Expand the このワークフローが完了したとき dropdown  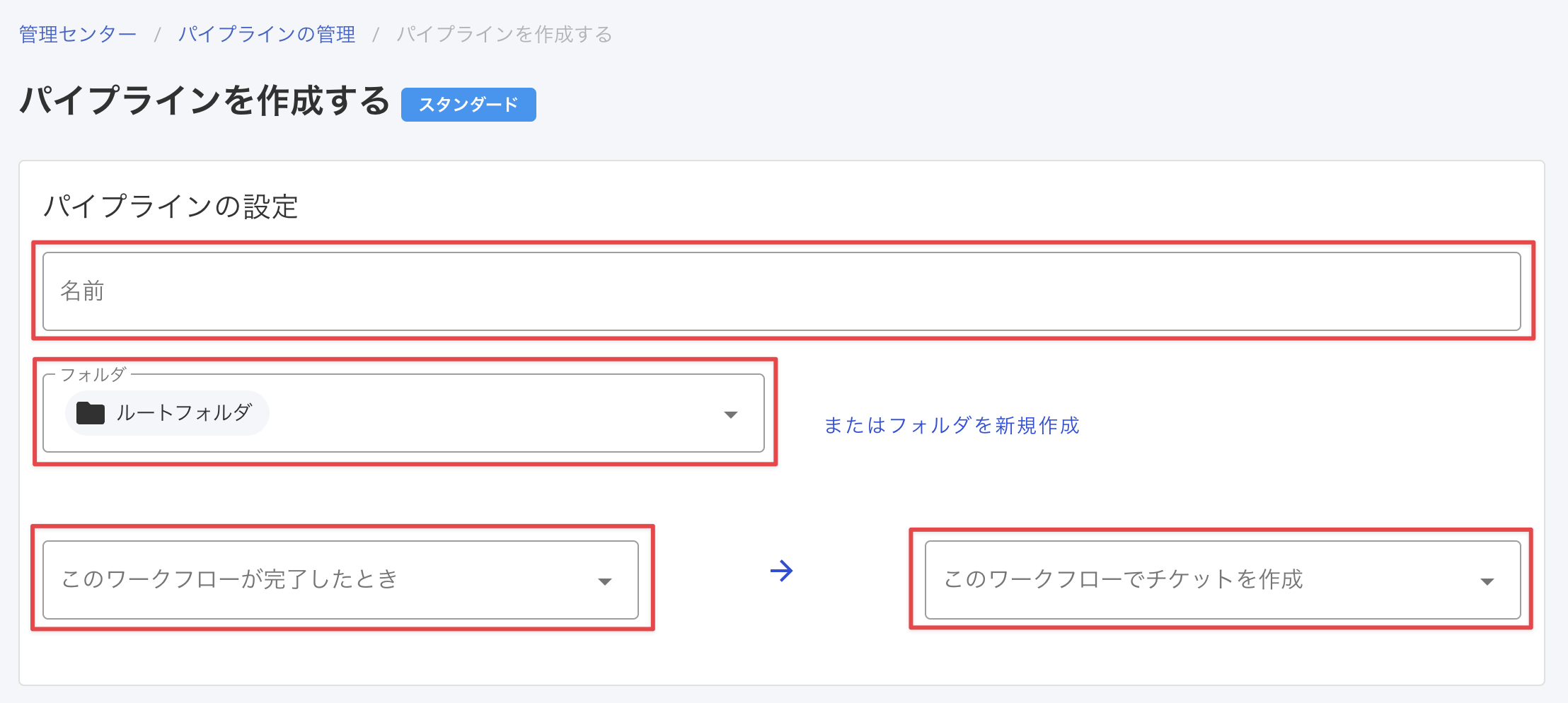(340, 580)
